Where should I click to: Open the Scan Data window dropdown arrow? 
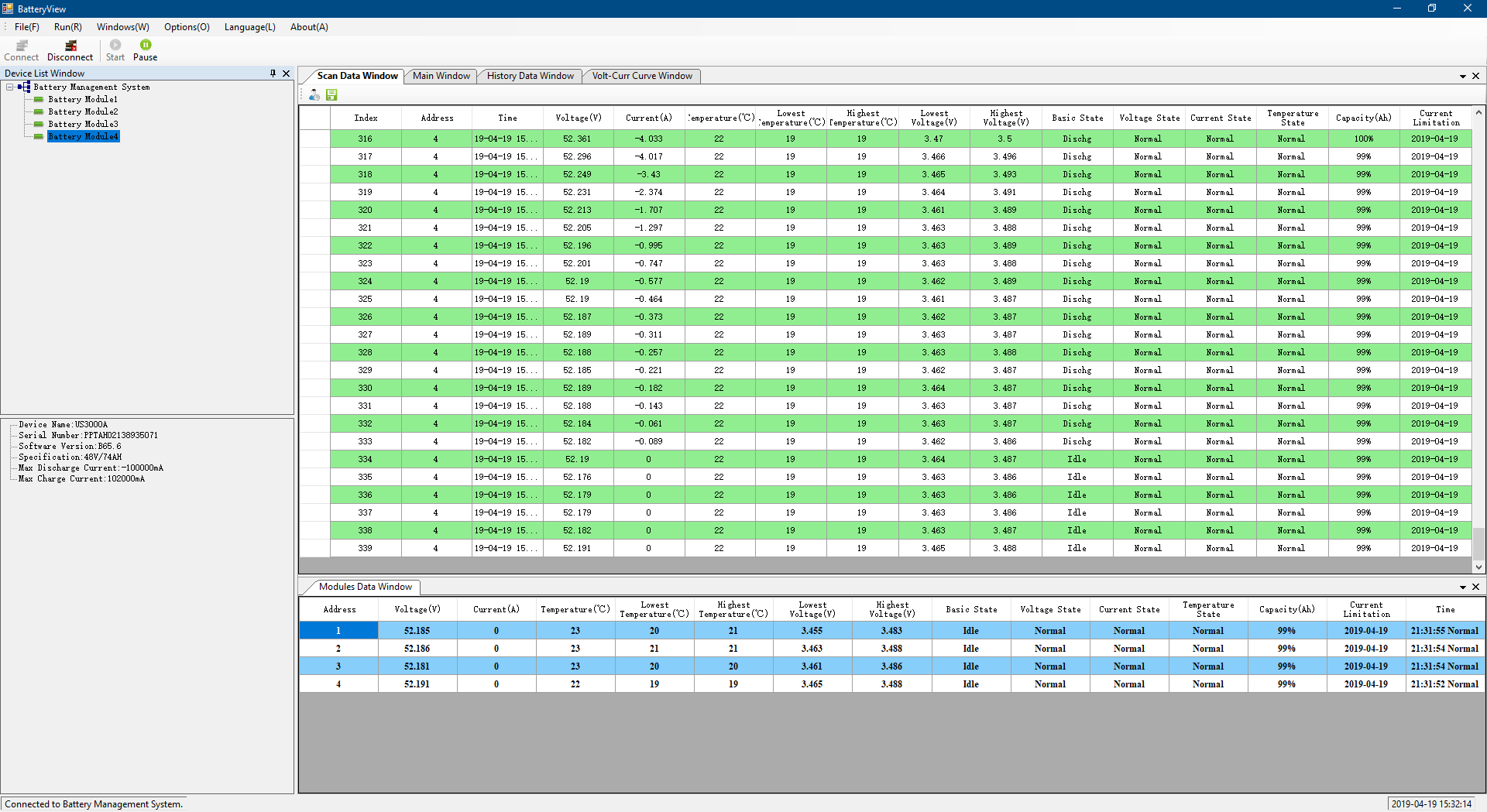[1462, 76]
